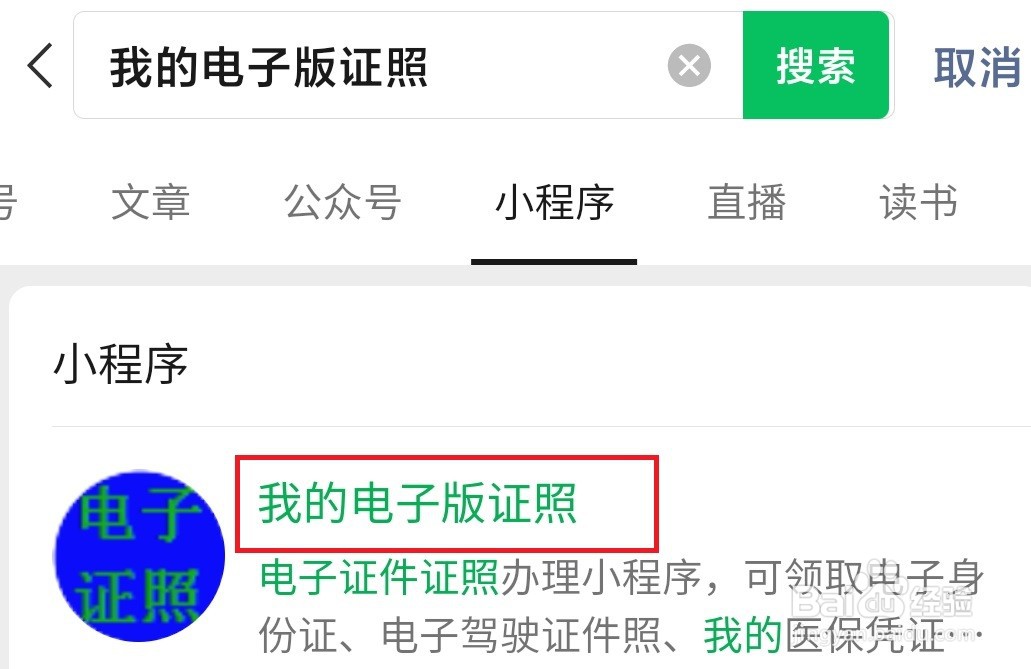Open the 读书 tab
The image size is (1031, 669).
pyautogui.click(x=918, y=202)
